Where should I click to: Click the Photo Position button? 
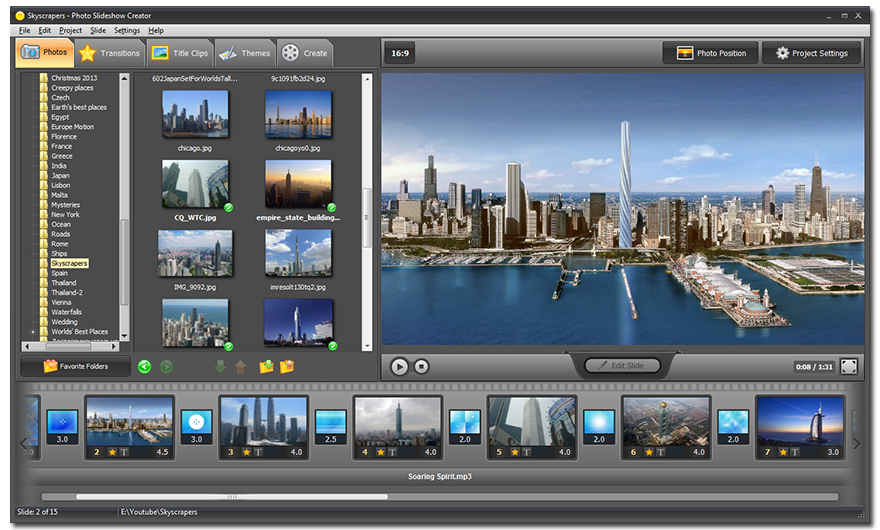click(711, 53)
